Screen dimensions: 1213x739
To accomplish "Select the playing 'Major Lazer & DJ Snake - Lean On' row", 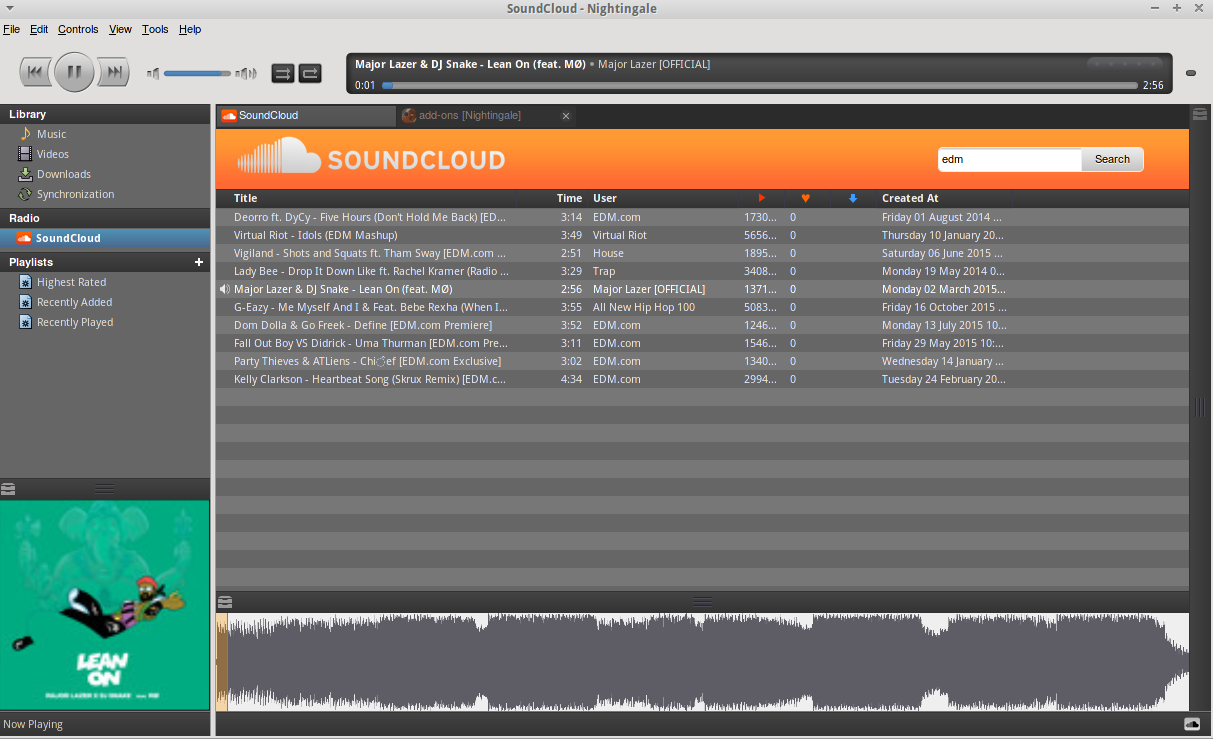I will (702, 289).
